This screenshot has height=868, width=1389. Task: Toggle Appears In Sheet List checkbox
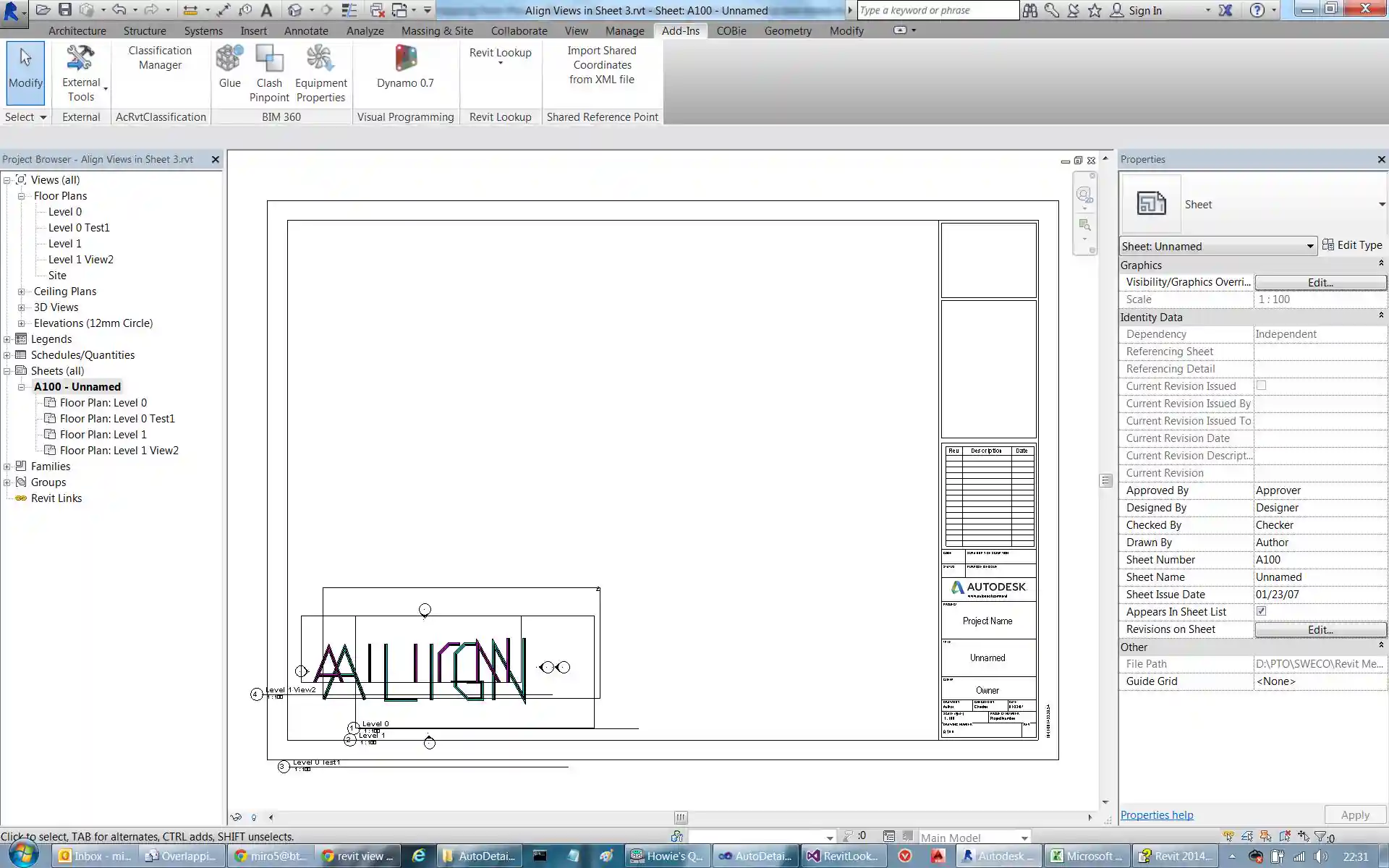click(x=1261, y=611)
